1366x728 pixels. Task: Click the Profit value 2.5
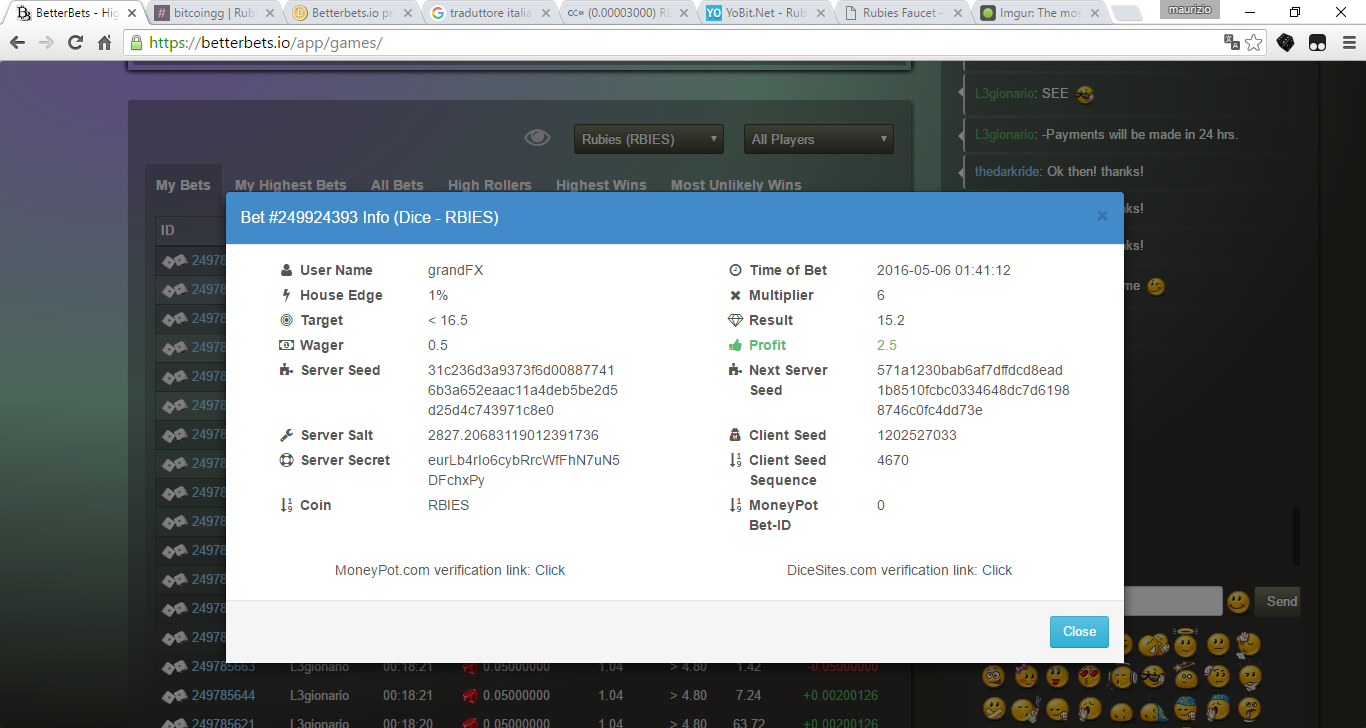point(887,345)
